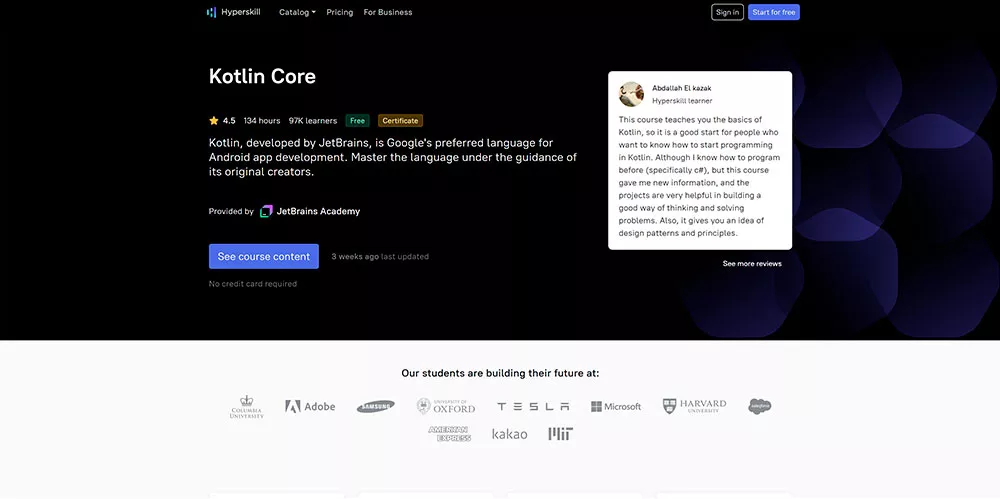Screen dimensions: 1000x499
Task: Click the JetBrains Academy logo icon
Action: (267, 211)
